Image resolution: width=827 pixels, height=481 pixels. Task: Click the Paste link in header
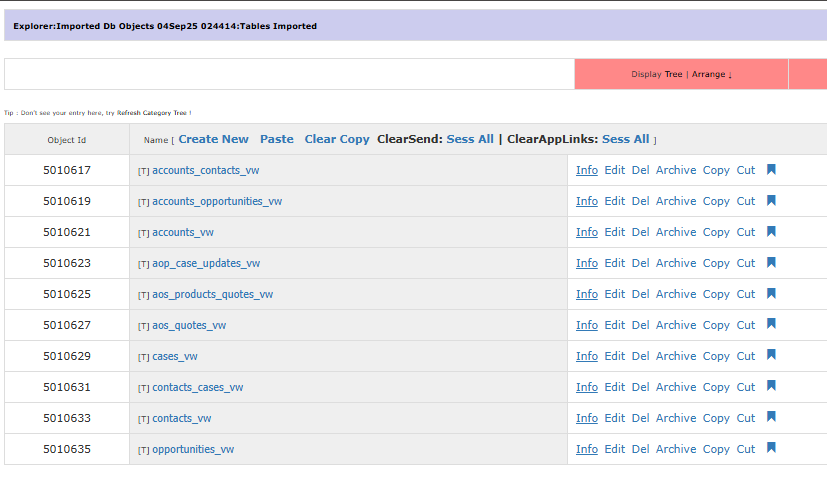point(277,139)
